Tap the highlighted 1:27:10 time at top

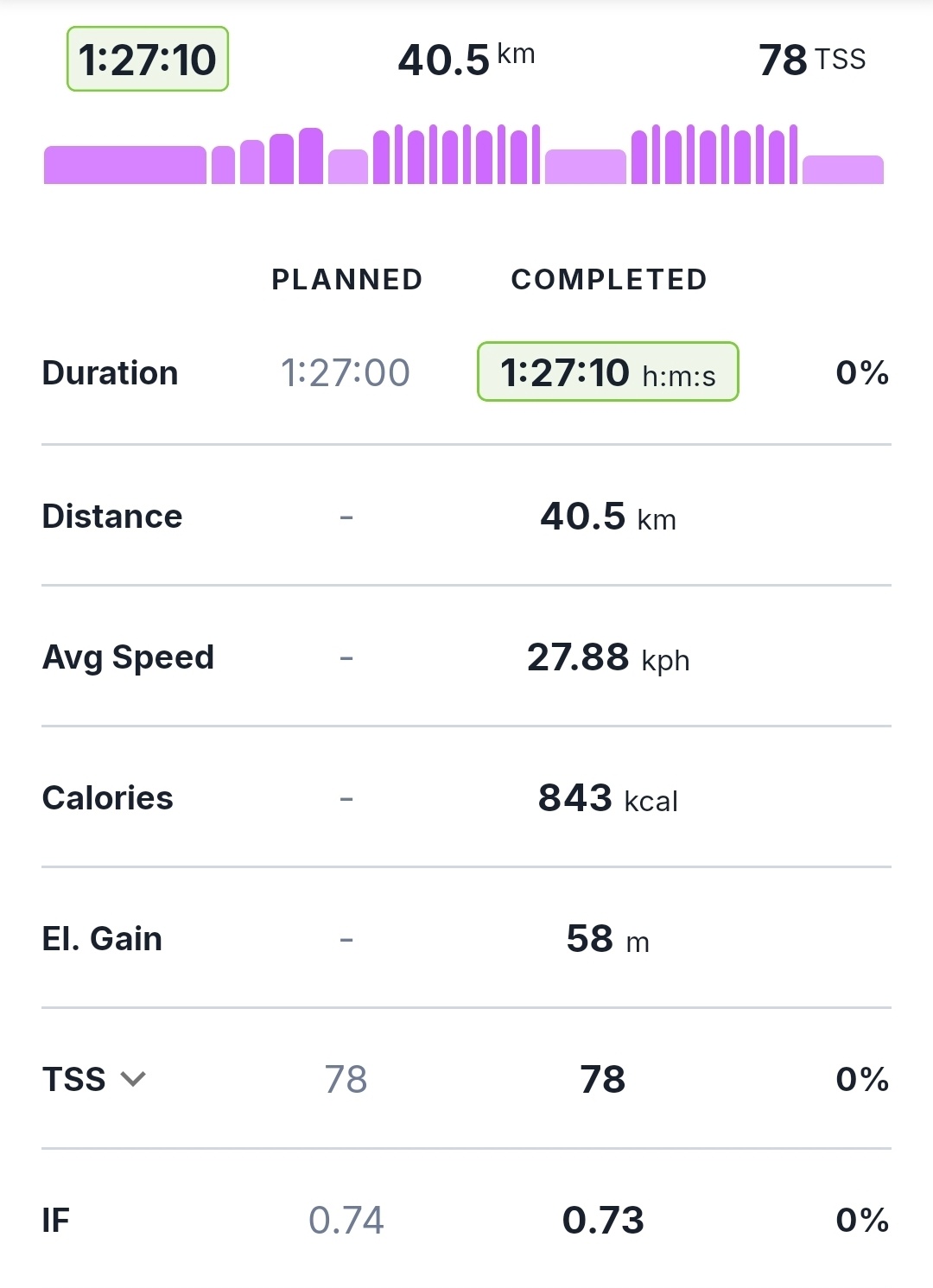click(148, 60)
